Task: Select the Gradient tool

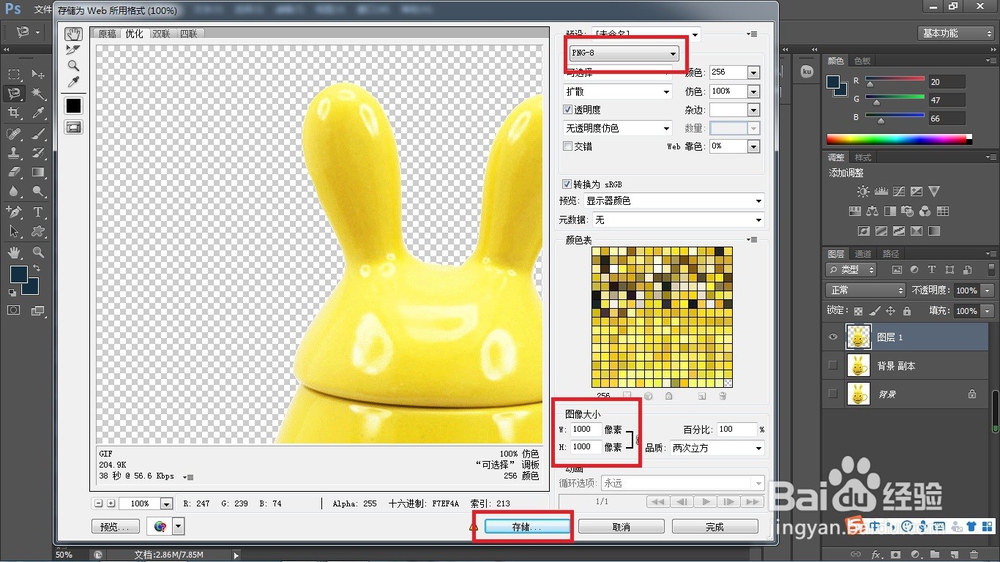Action: [x=38, y=172]
